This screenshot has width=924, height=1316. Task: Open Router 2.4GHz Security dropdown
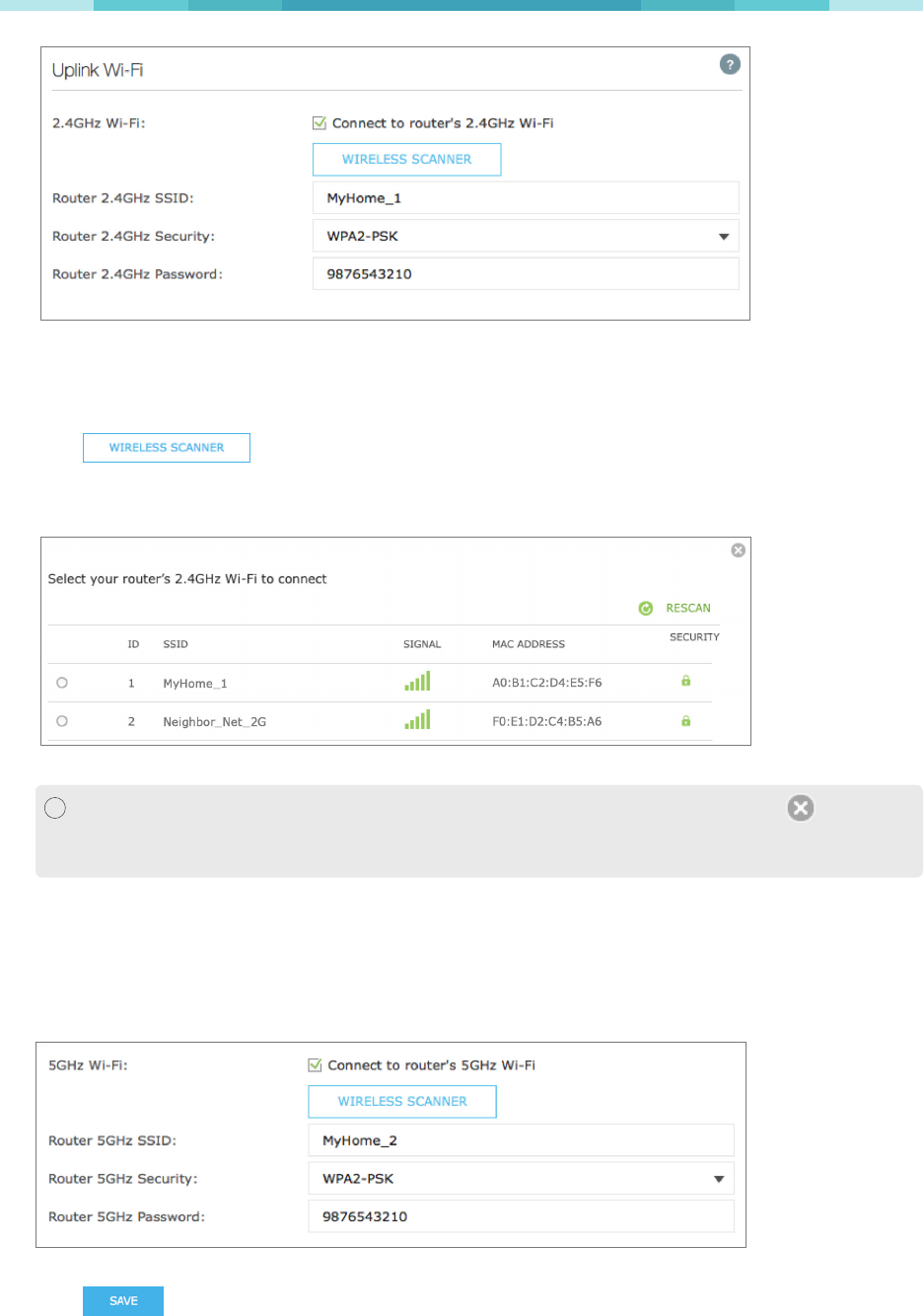526,236
